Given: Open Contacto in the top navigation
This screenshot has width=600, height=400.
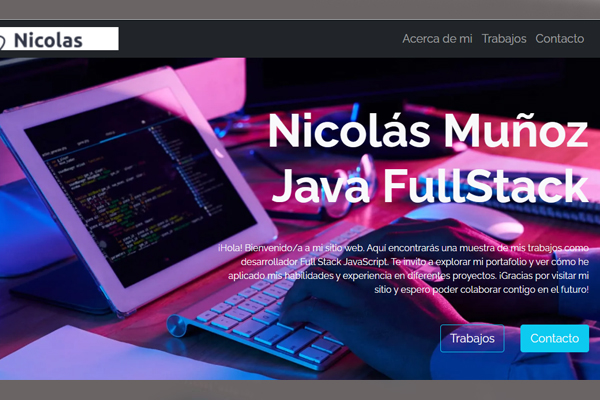Looking at the screenshot, I should [x=559, y=39].
